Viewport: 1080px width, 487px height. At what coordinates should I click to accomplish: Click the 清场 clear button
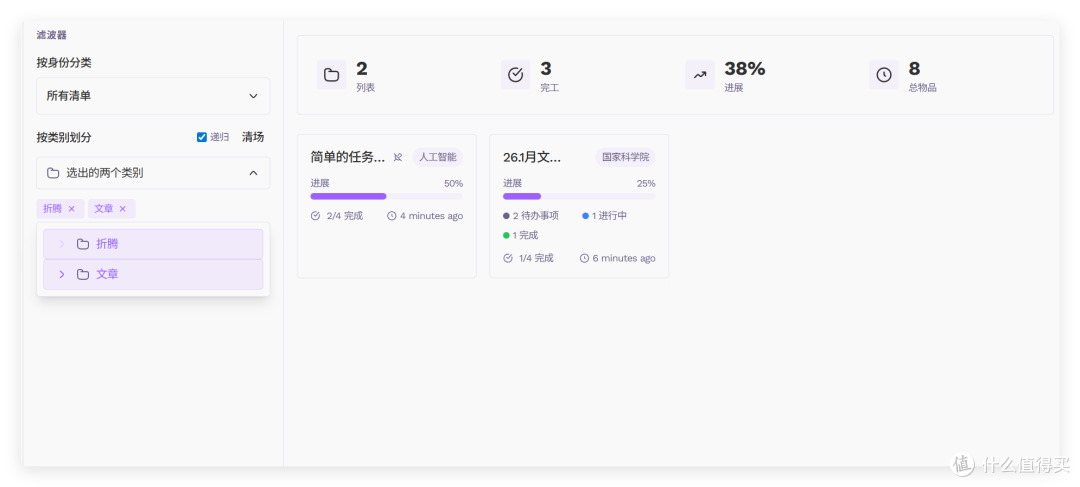[253, 137]
